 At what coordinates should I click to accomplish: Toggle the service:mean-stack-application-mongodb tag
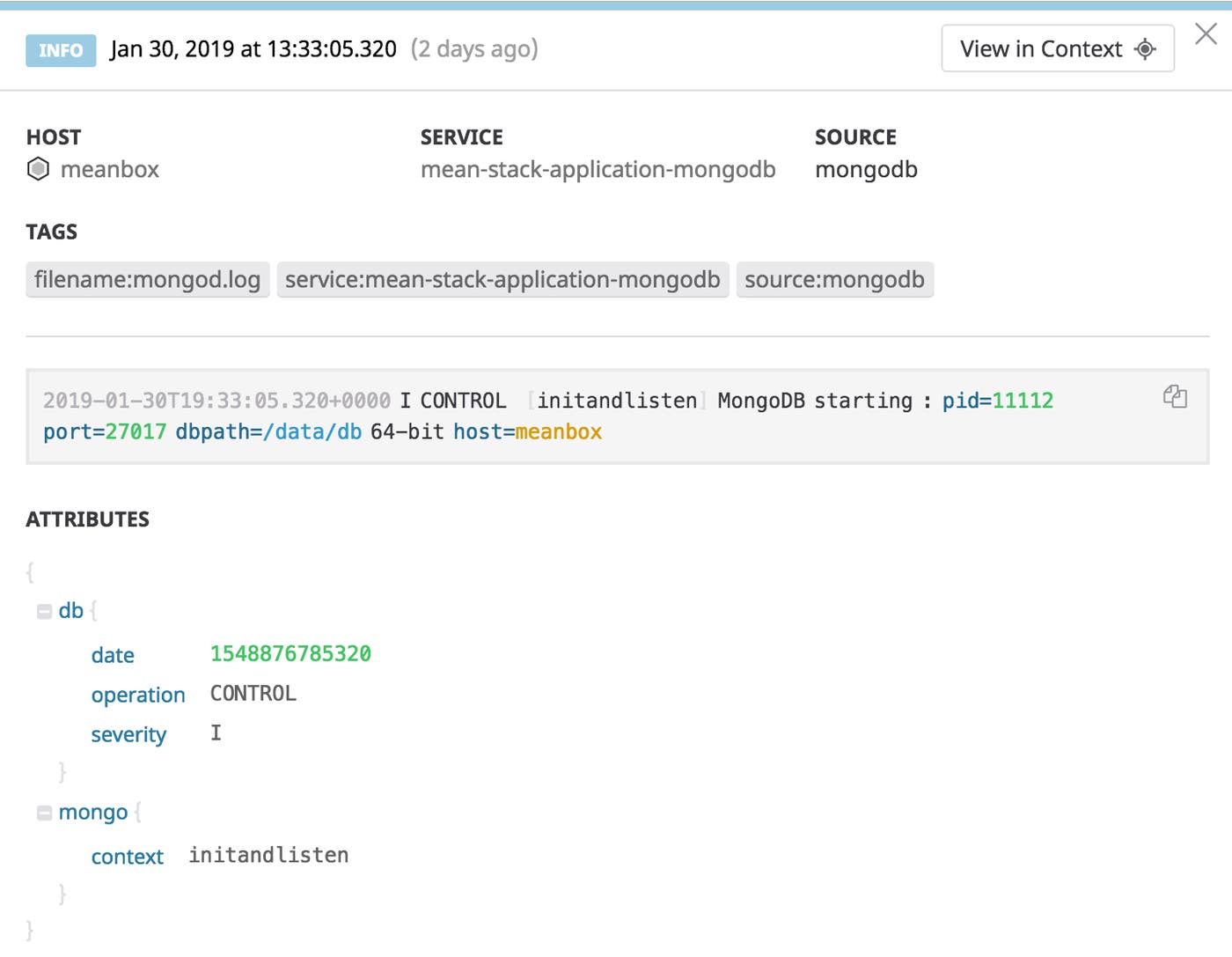tap(501, 279)
